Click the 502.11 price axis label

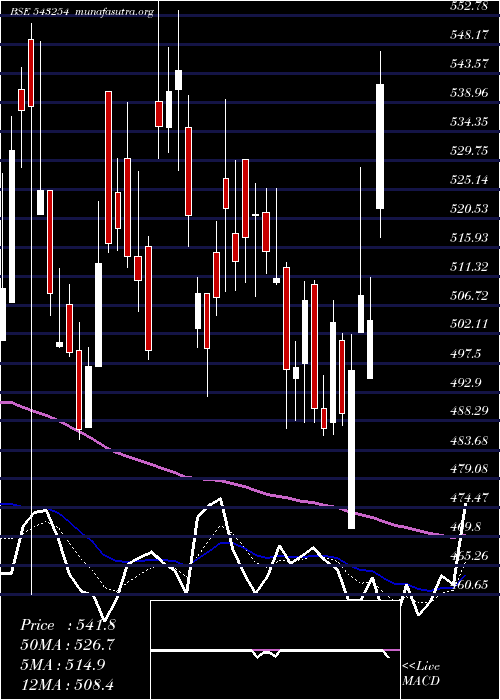[x=469, y=325]
